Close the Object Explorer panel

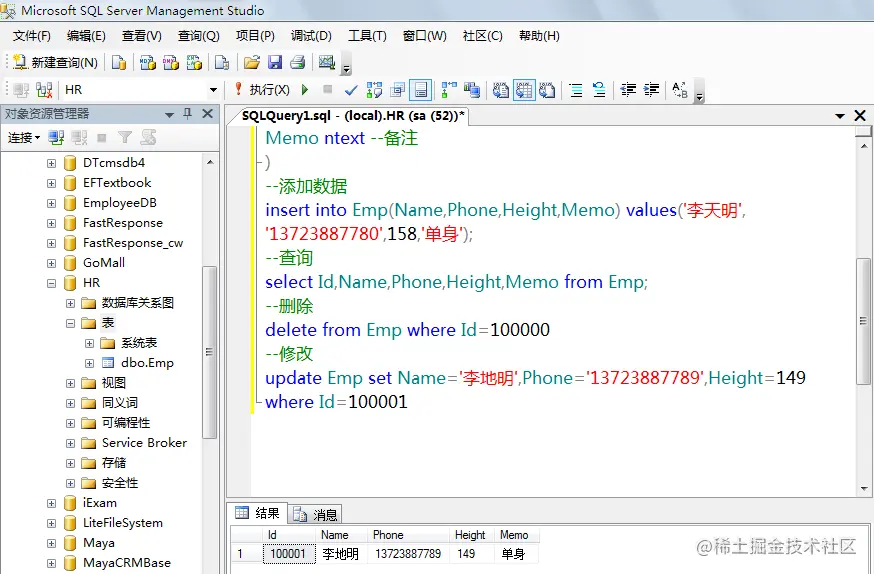click(x=207, y=114)
